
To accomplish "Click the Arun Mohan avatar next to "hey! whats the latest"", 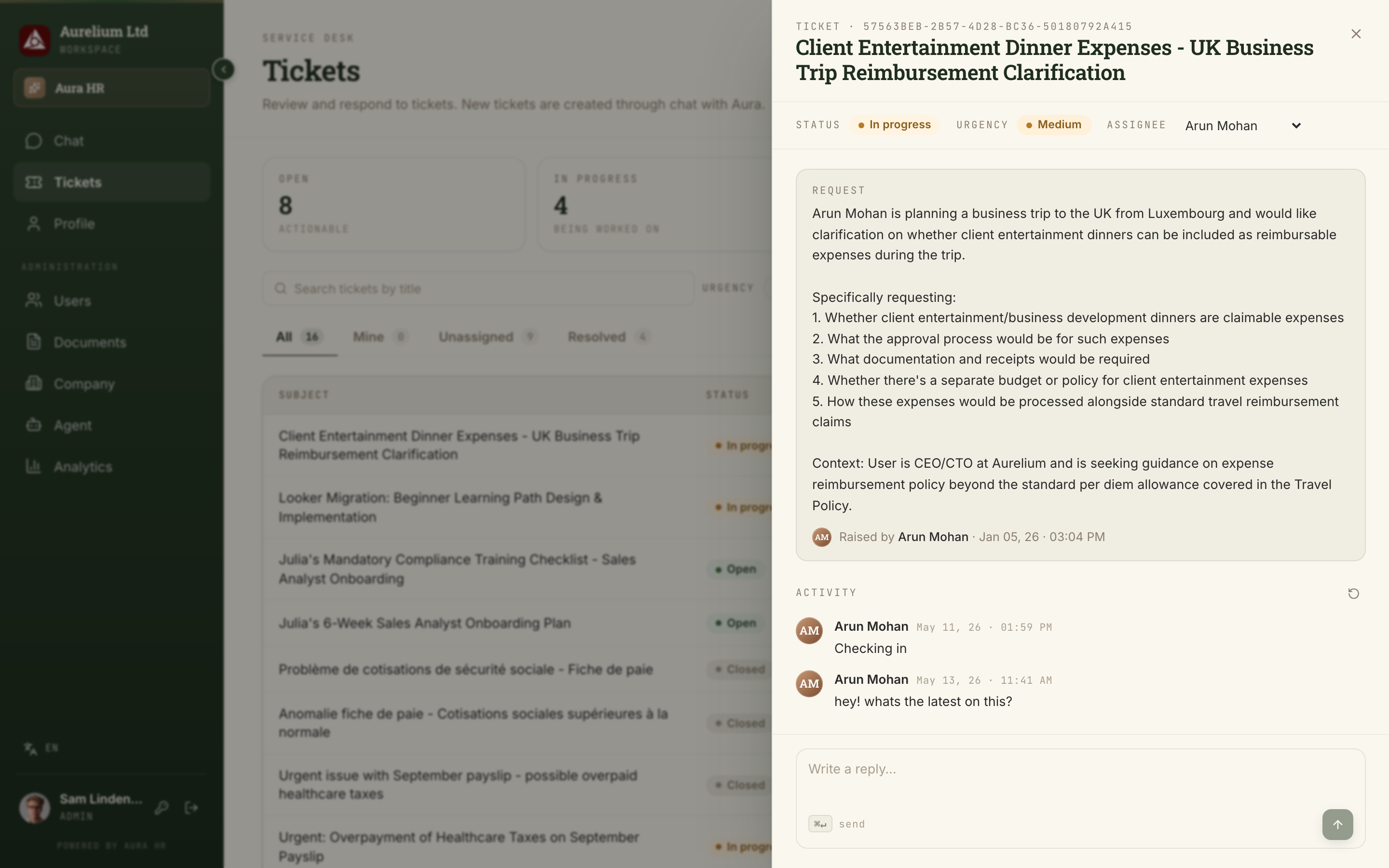I will click(809, 684).
